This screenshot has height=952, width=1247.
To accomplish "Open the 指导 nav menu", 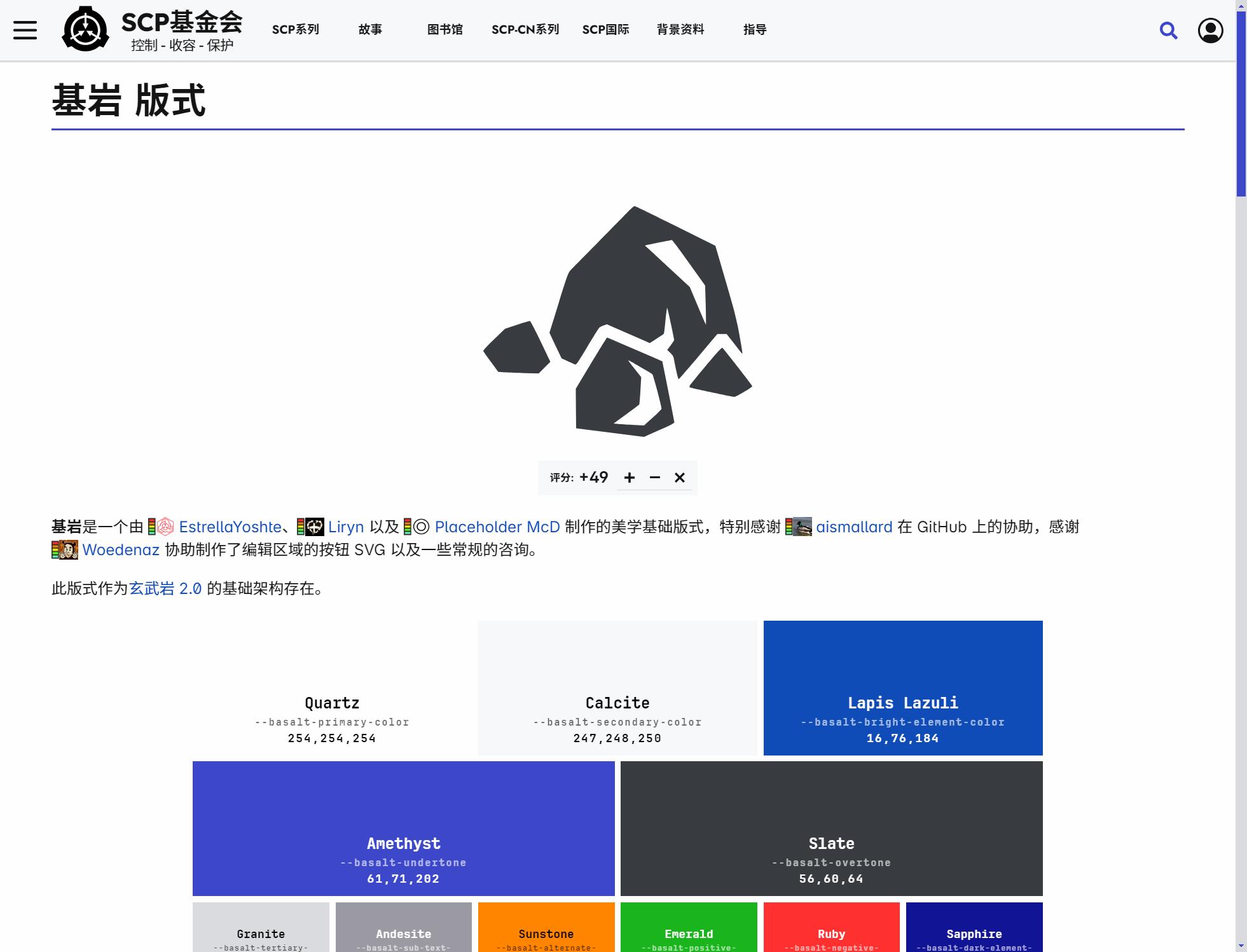I will (755, 29).
